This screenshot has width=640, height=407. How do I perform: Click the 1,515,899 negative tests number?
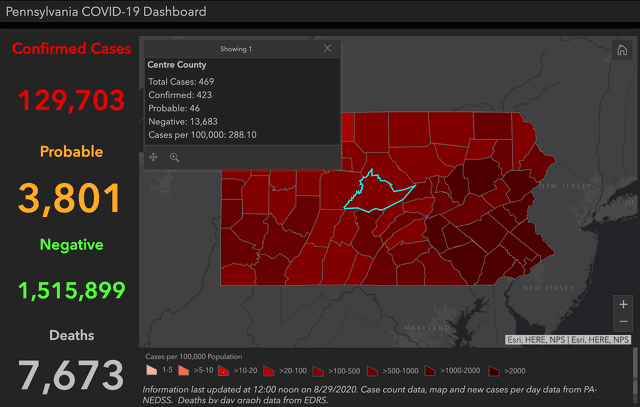(71, 290)
